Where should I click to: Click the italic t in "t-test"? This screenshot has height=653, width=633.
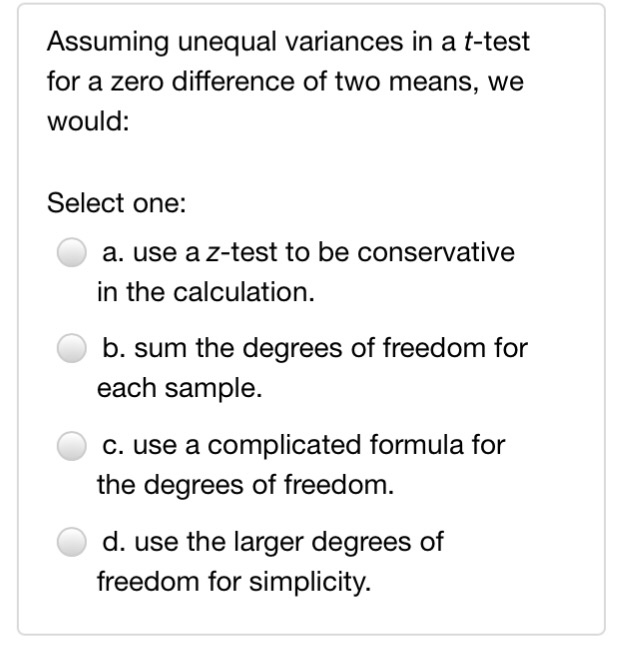[469, 42]
